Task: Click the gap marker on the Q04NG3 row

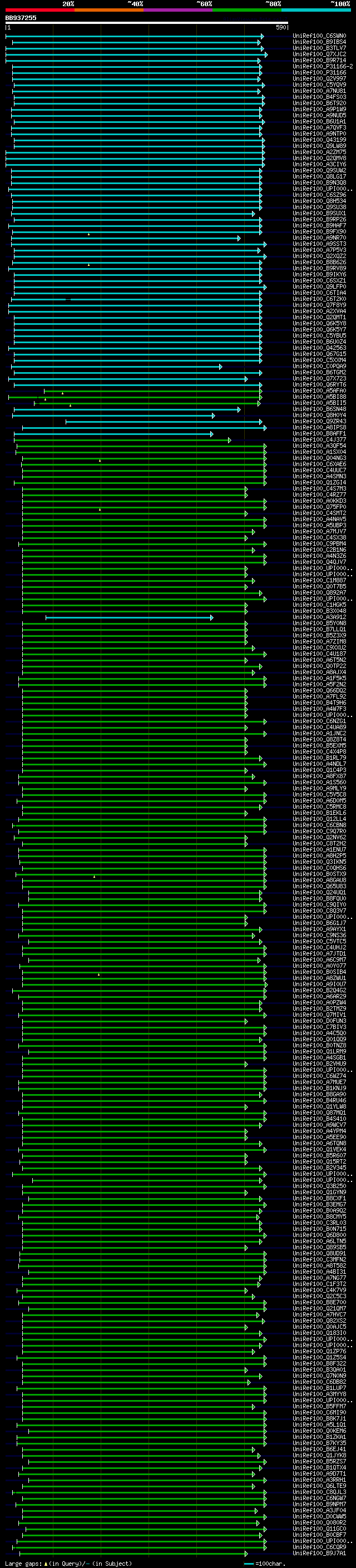Action: coord(100,460)
